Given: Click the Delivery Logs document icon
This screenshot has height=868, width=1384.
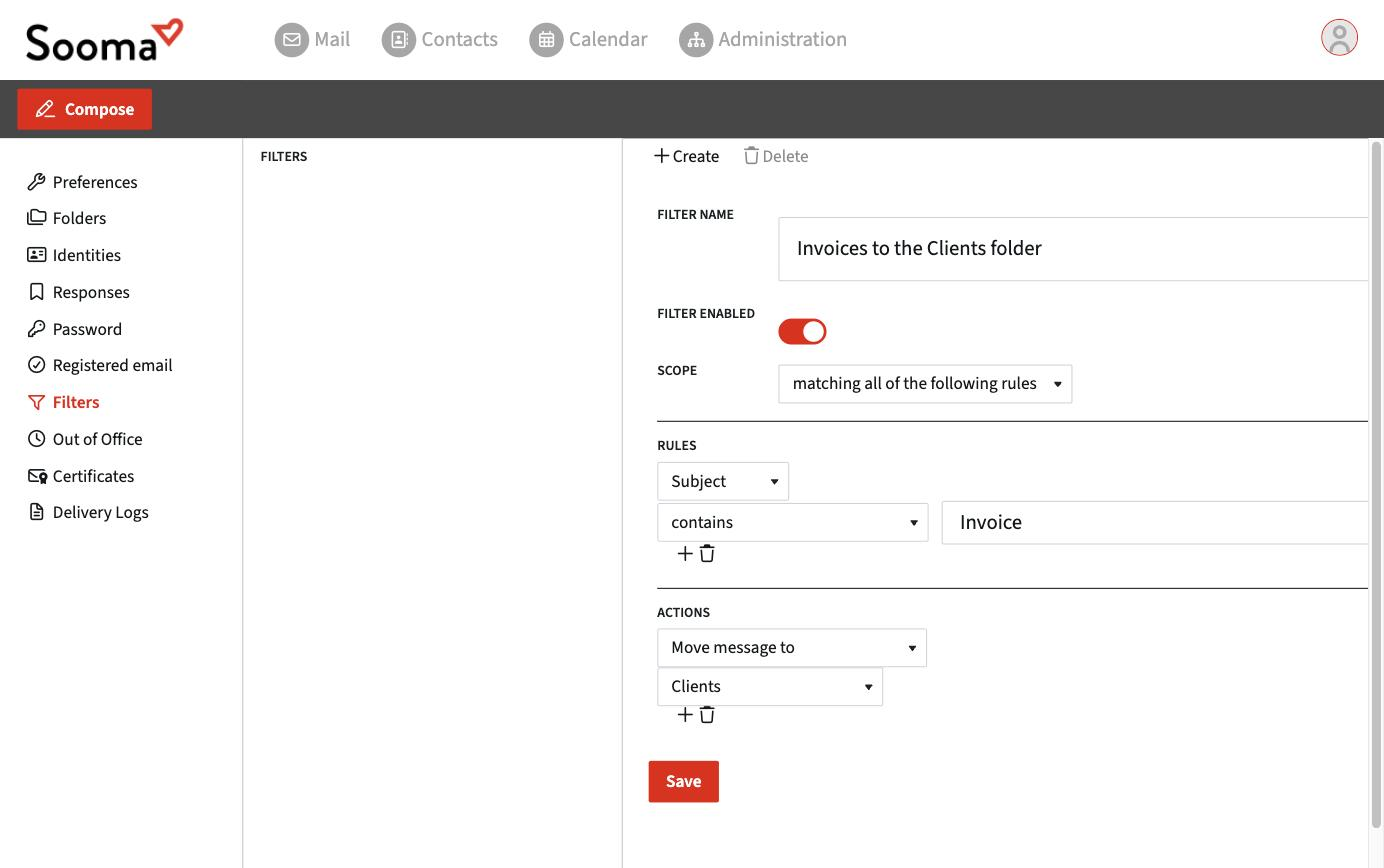Looking at the screenshot, I should pos(36,512).
